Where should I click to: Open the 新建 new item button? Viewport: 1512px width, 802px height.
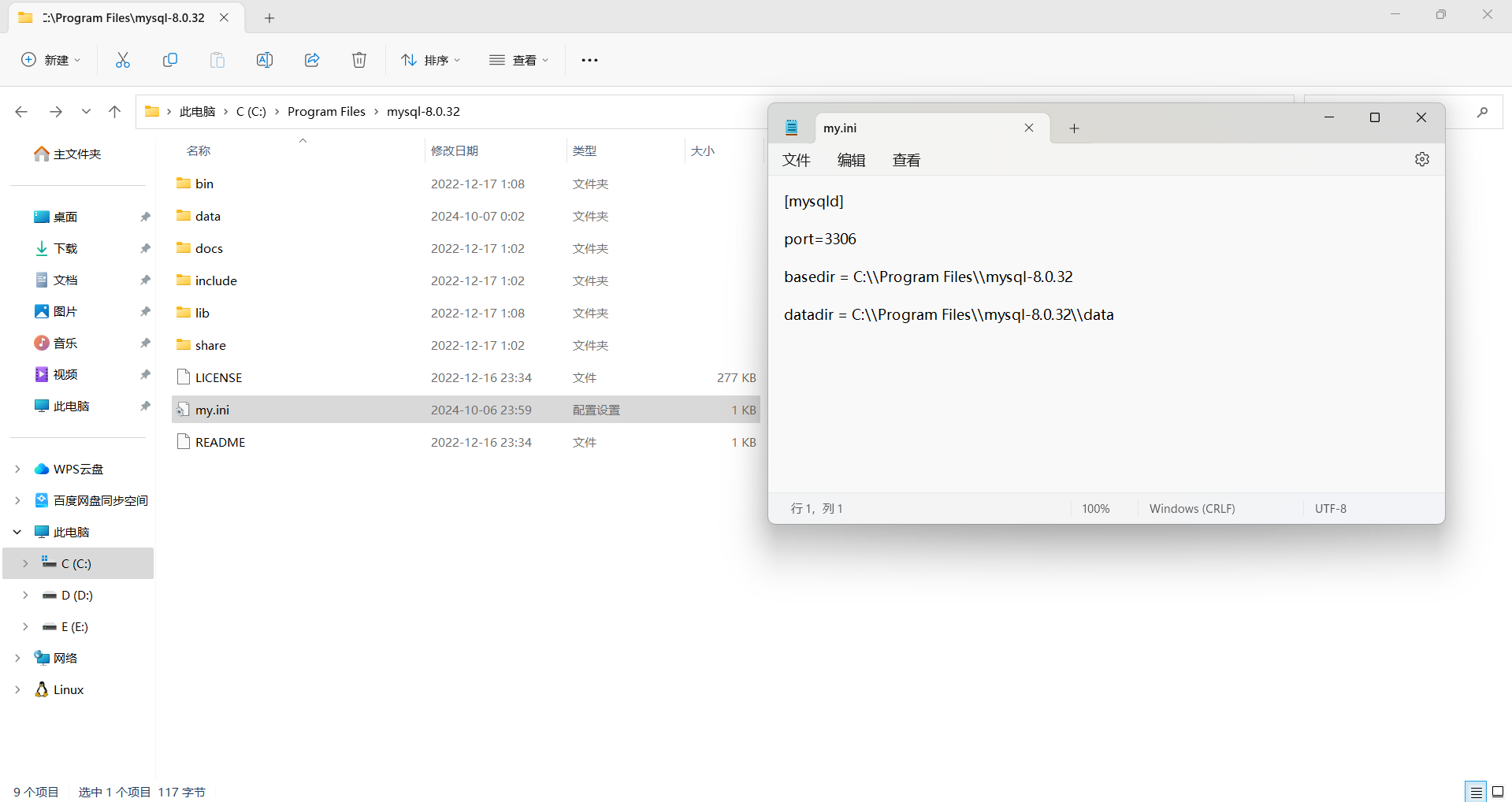(50, 59)
